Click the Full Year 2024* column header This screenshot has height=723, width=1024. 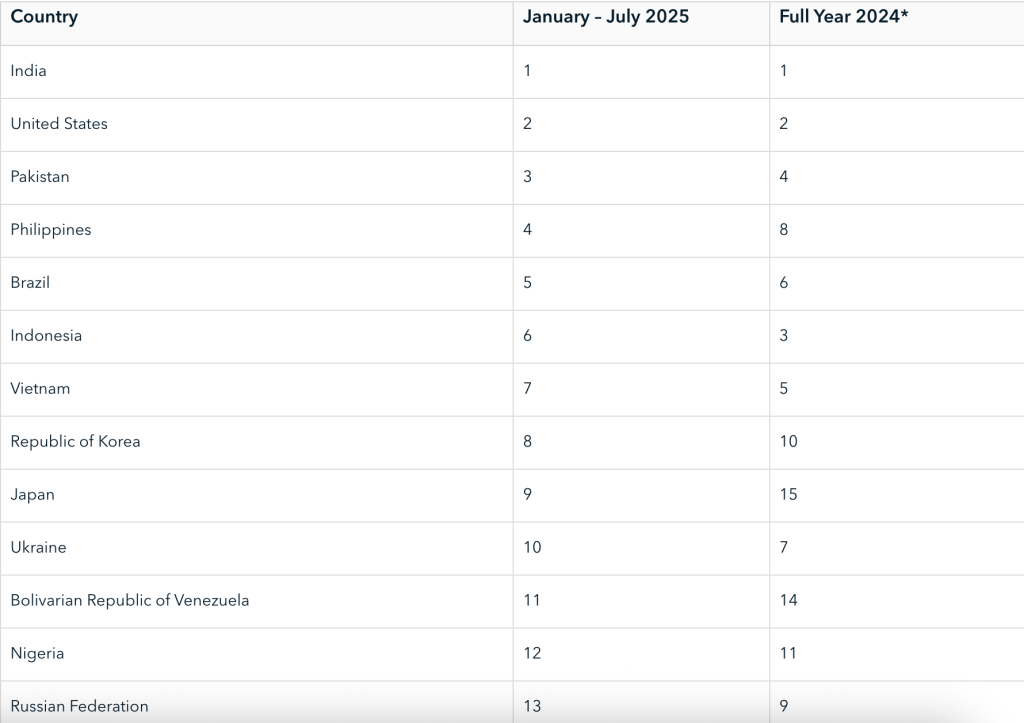(843, 17)
